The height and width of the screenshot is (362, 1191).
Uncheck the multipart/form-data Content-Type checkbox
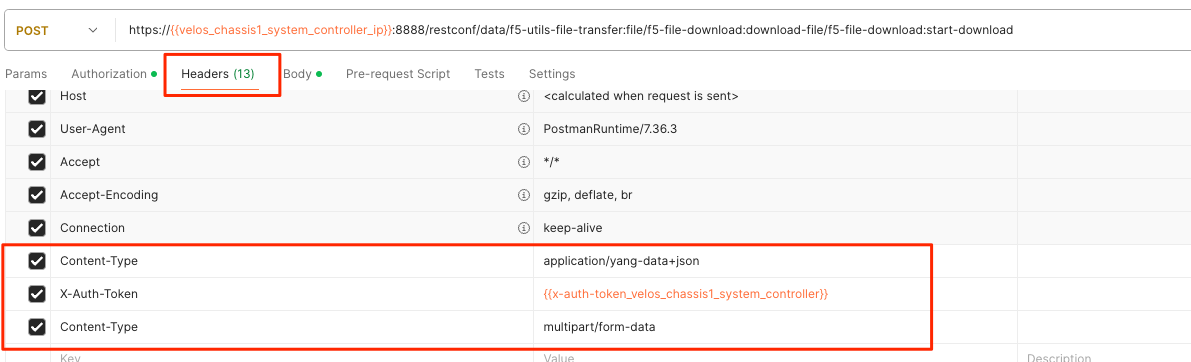coord(36,326)
